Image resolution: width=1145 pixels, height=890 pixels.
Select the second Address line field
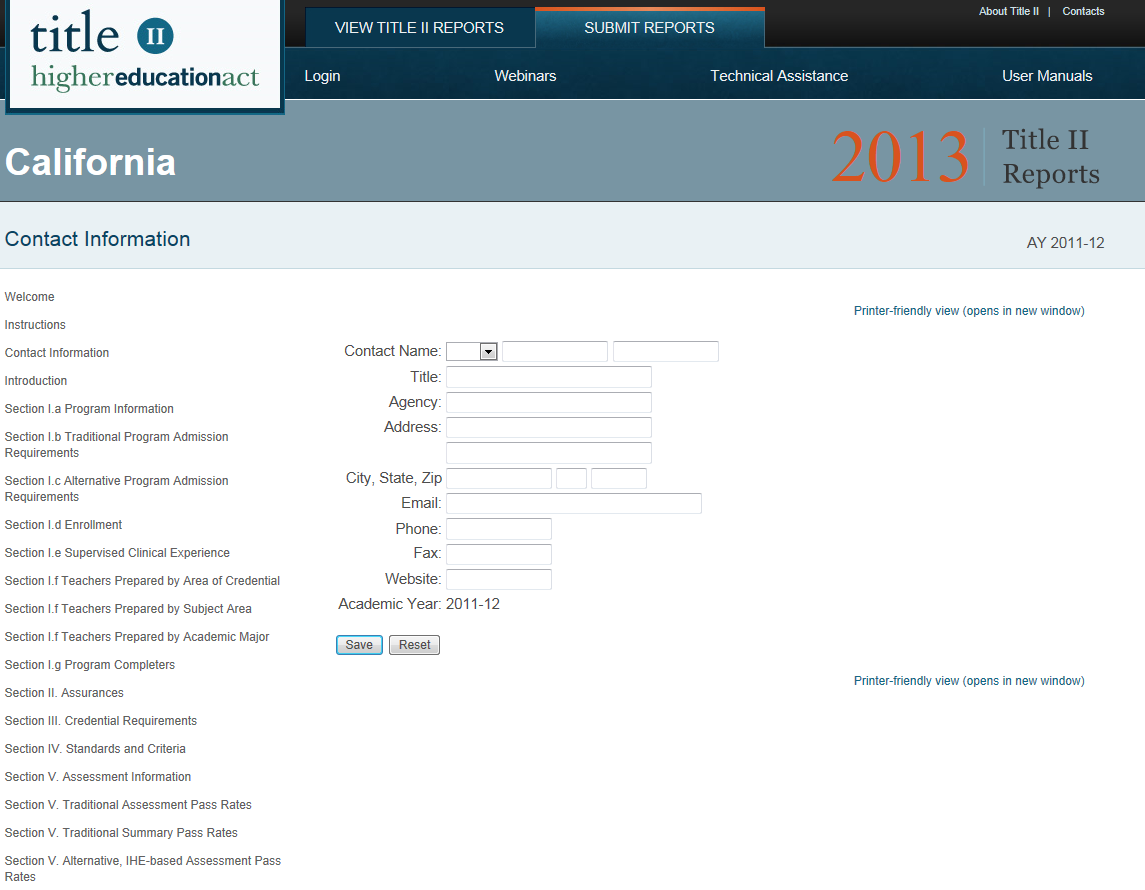coord(548,453)
